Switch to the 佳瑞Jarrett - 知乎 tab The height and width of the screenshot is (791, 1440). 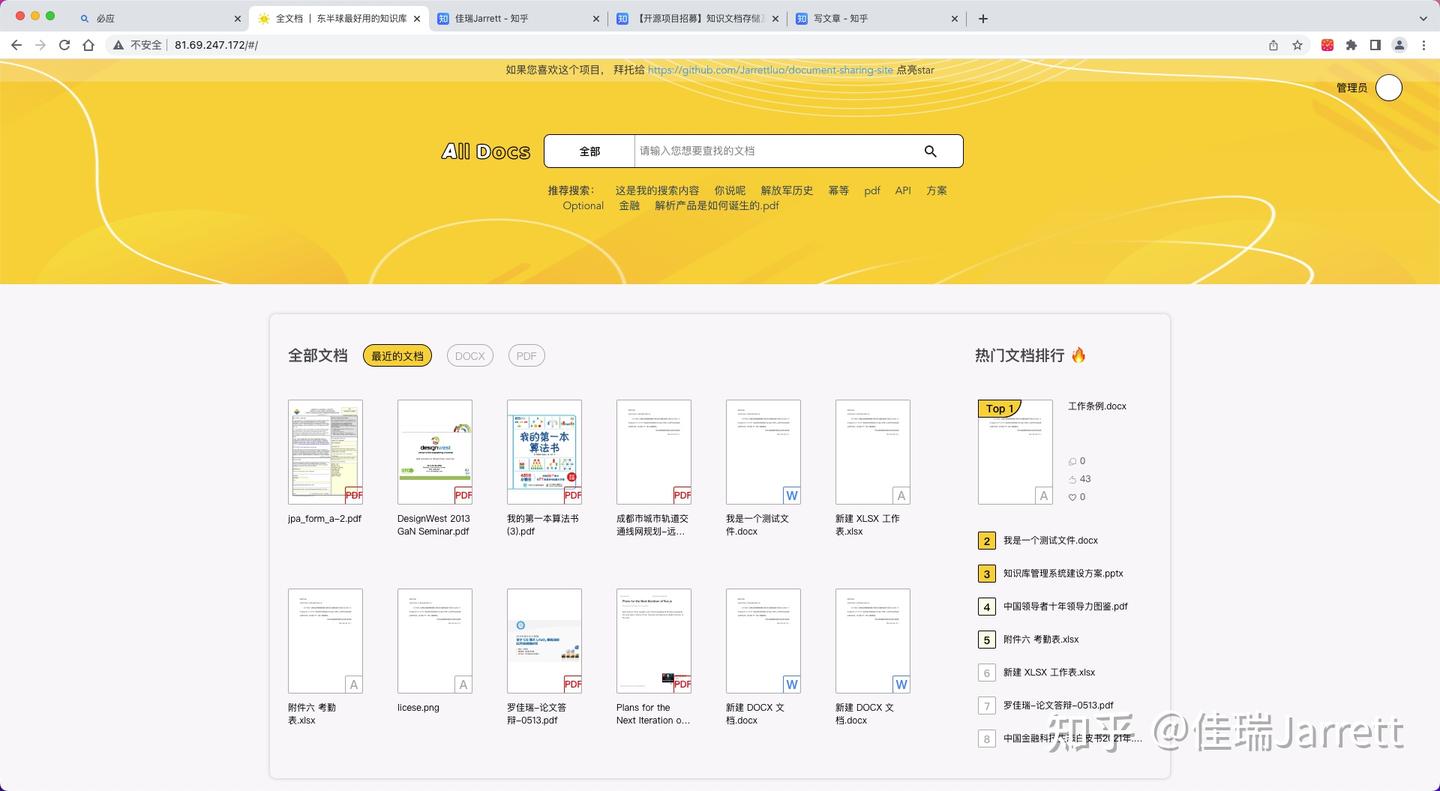(x=502, y=18)
